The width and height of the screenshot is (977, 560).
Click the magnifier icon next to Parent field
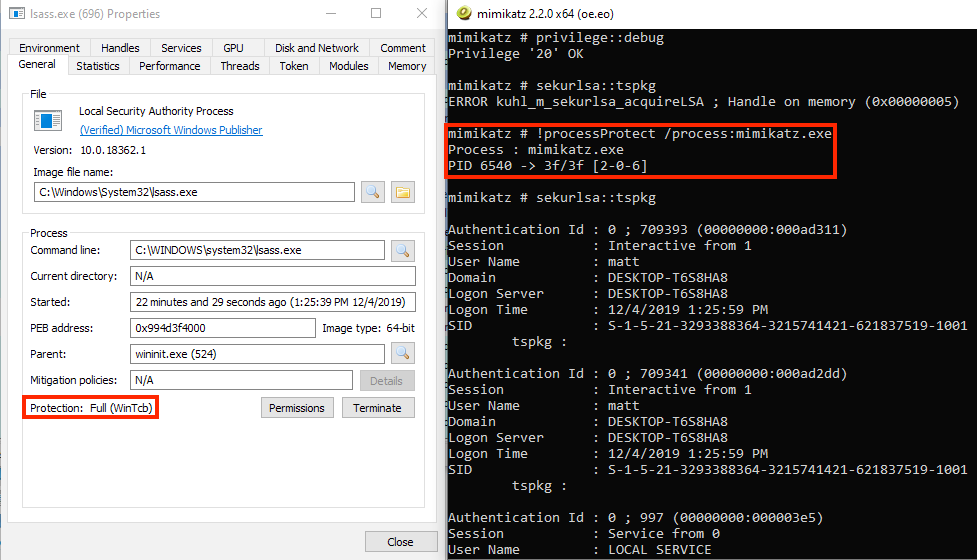pos(403,354)
